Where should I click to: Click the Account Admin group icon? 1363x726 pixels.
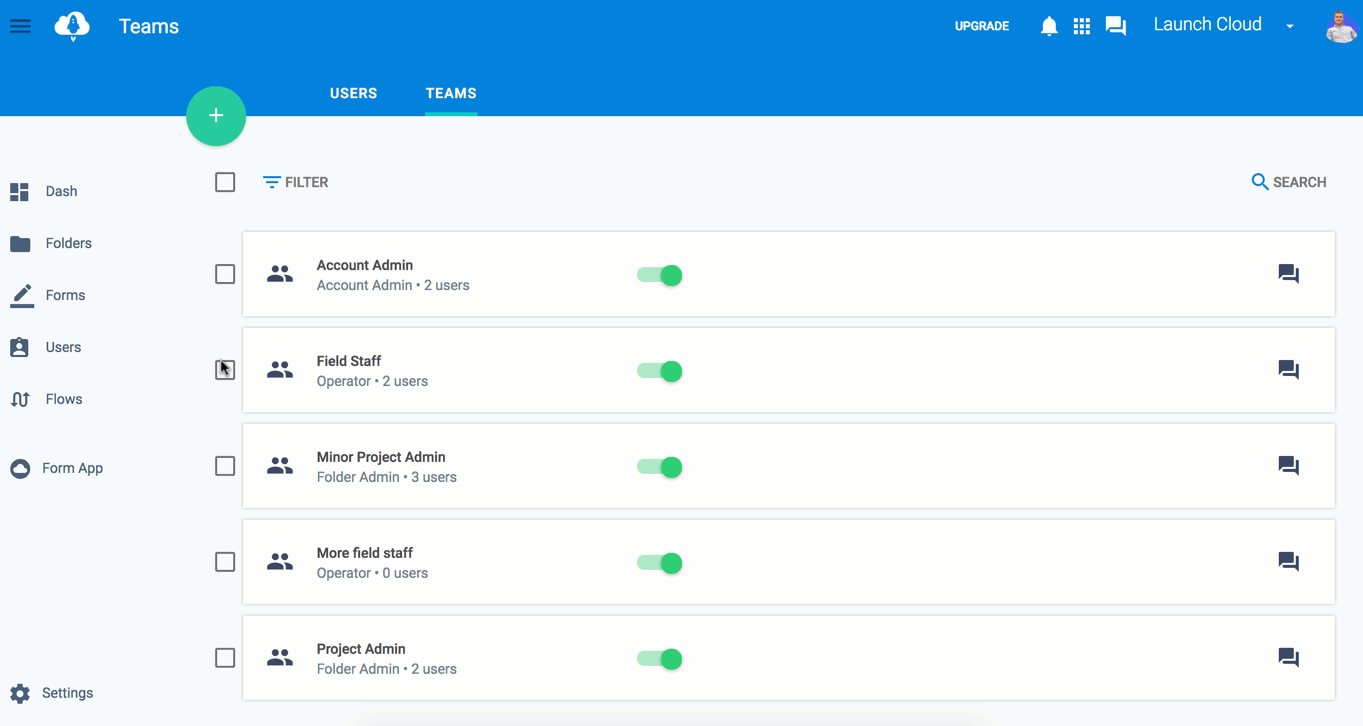tap(280, 274)
